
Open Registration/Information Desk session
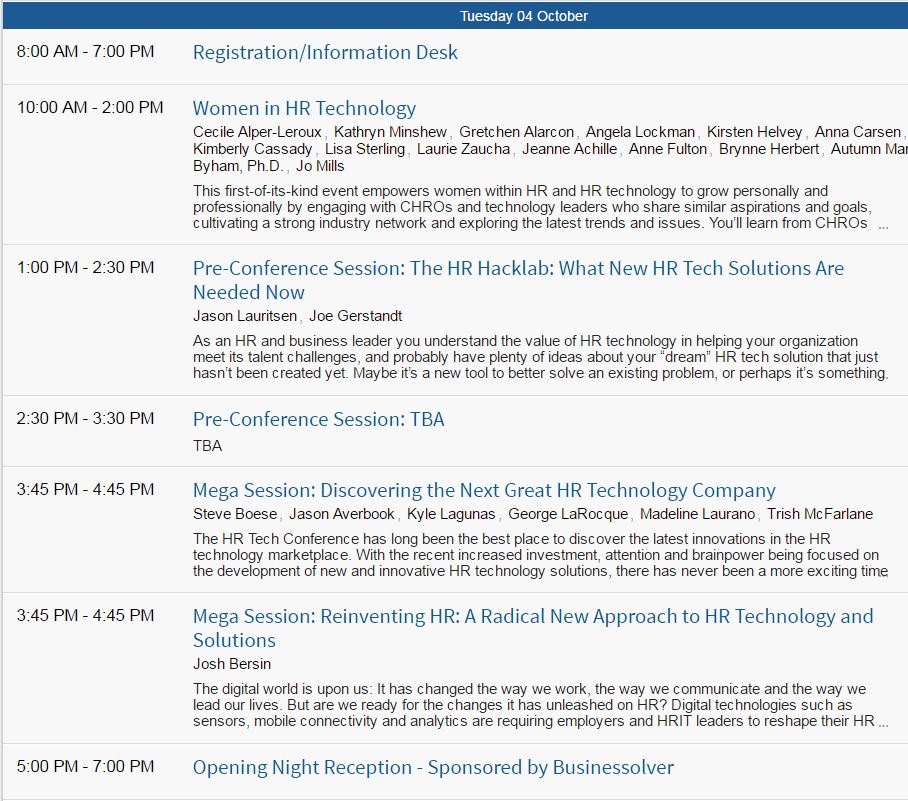point(325,53)
